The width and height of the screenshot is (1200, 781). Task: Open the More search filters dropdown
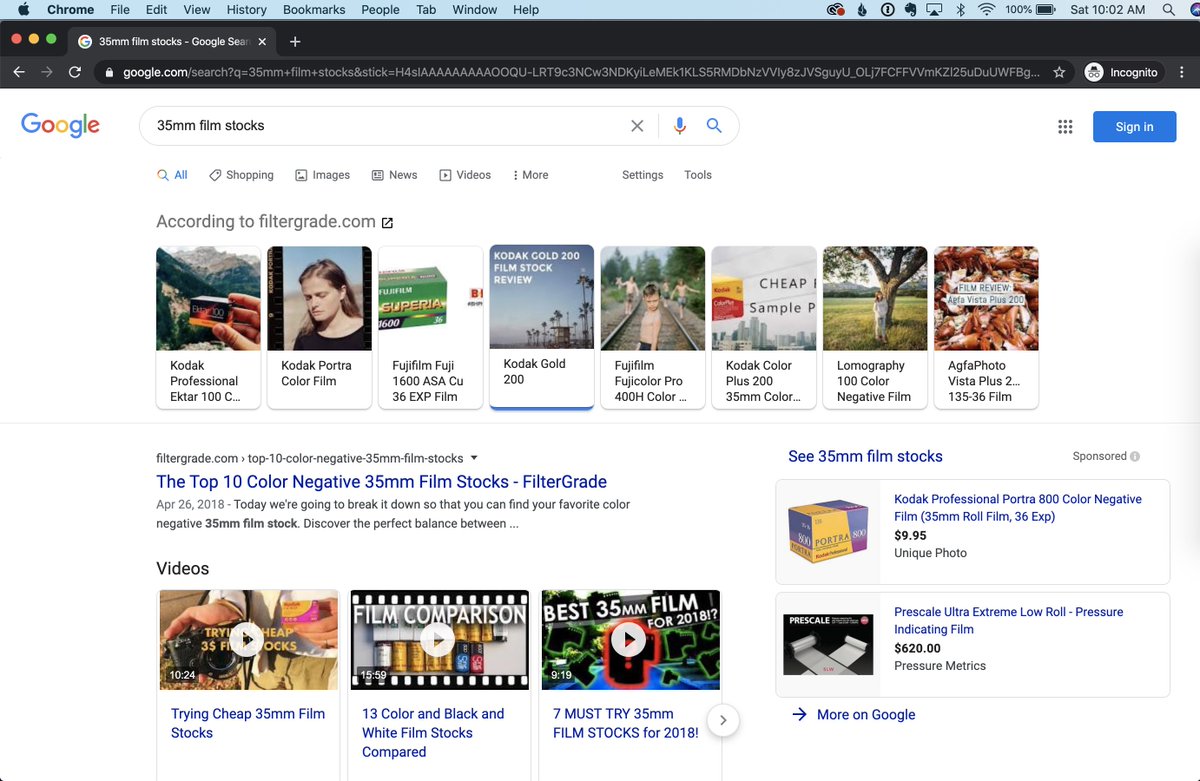530,175
